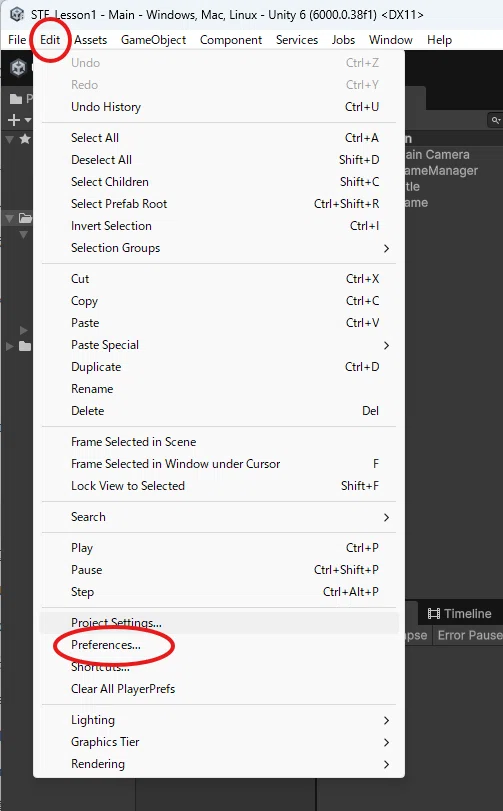Expand the Lighting submenu
Screen dimensions: 503x811
coord(219,720)
